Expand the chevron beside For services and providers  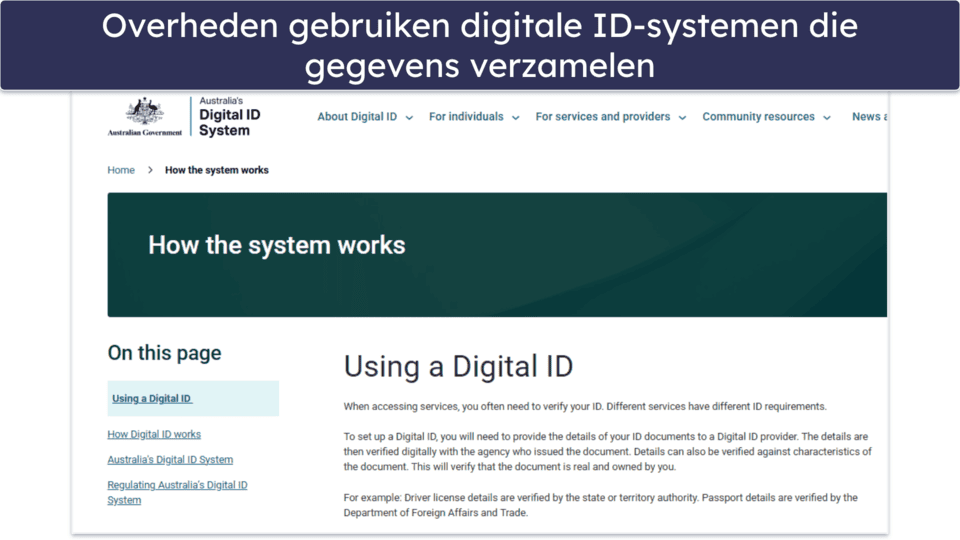pos(682,118)
